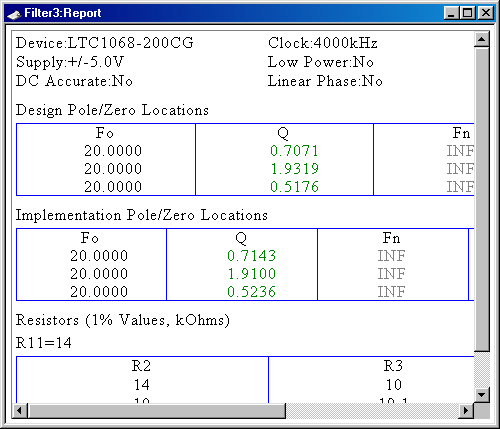
Task: Click the horizontal scrollbar left arrow
Action: pyautogui.click(x=20, y=410)
